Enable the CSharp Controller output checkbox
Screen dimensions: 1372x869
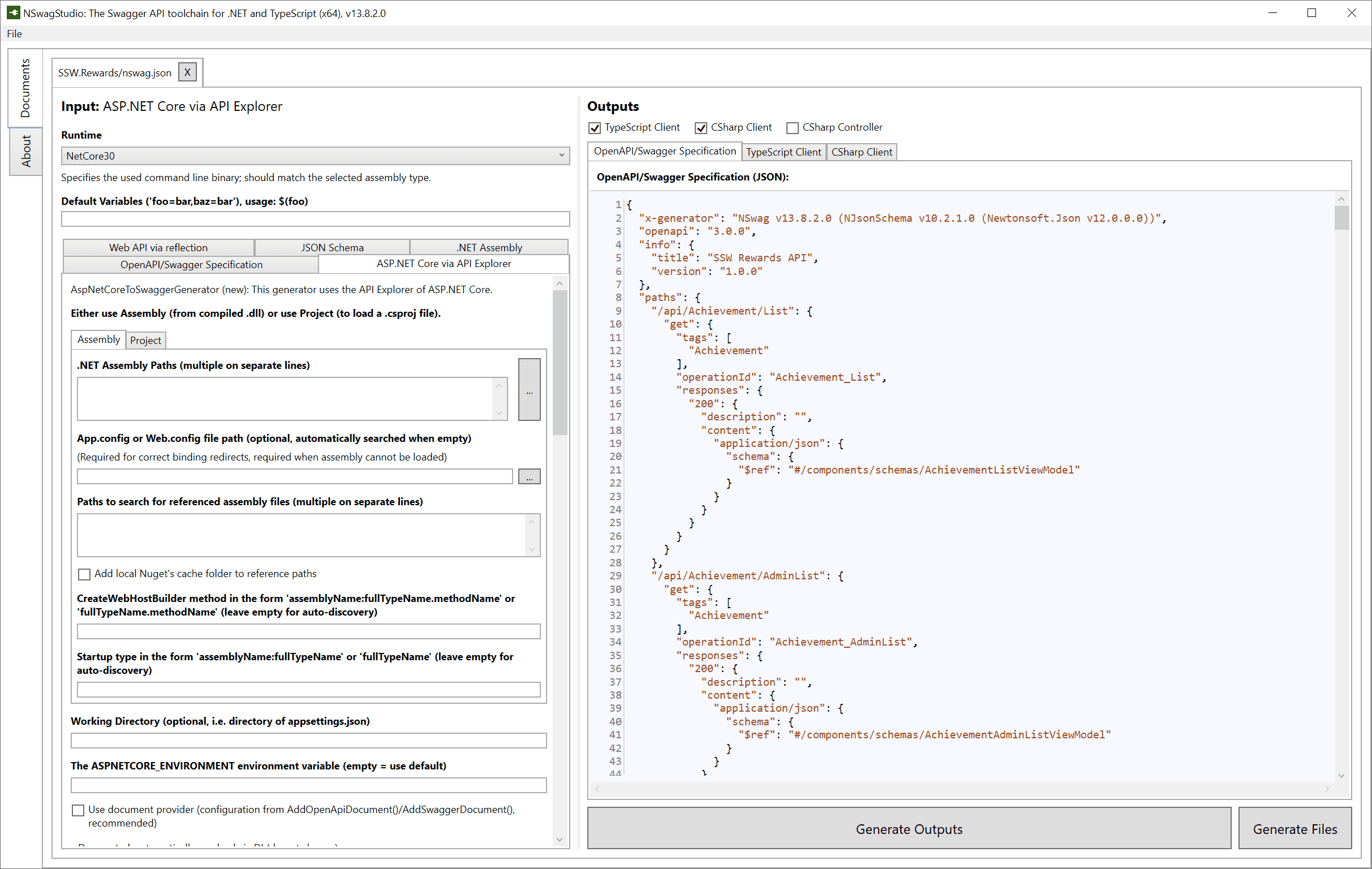(792, 128)
